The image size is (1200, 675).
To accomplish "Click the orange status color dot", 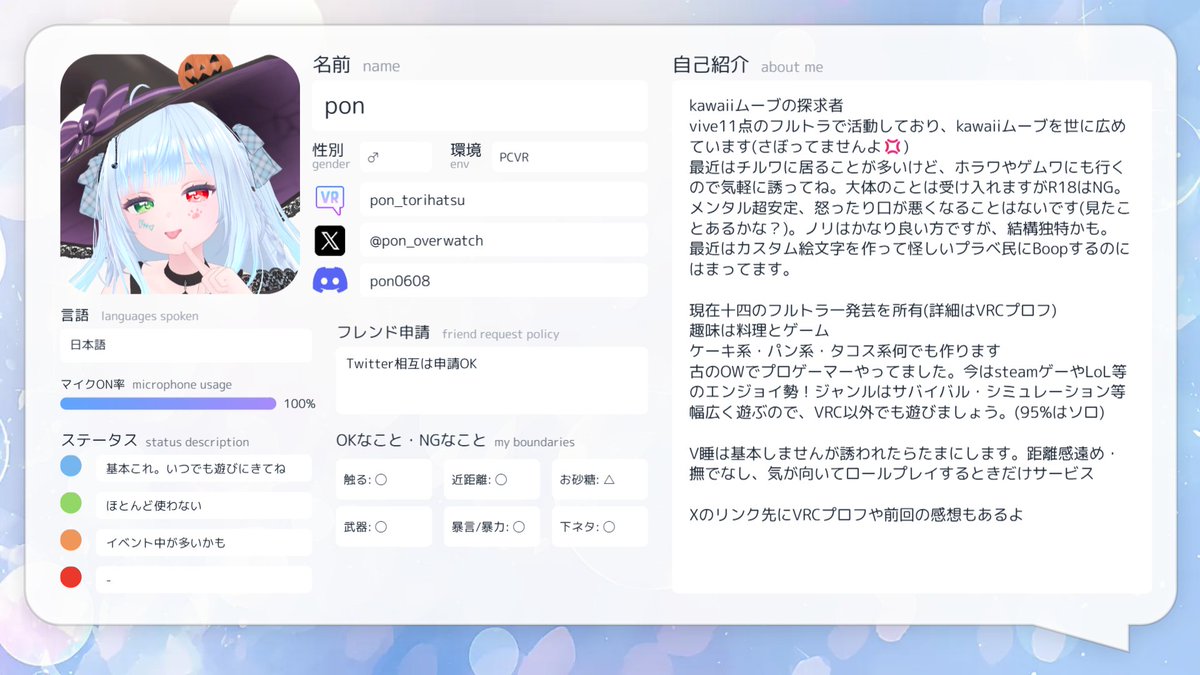I will pyautogui.click(x=71, y=540).
